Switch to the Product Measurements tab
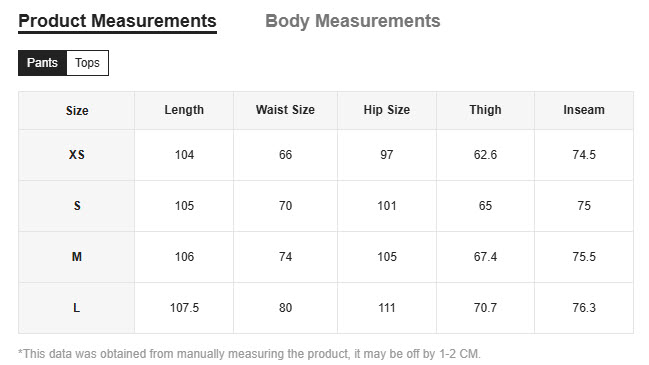The width and height of the screenshot is (649, 365). pos(117,21)
